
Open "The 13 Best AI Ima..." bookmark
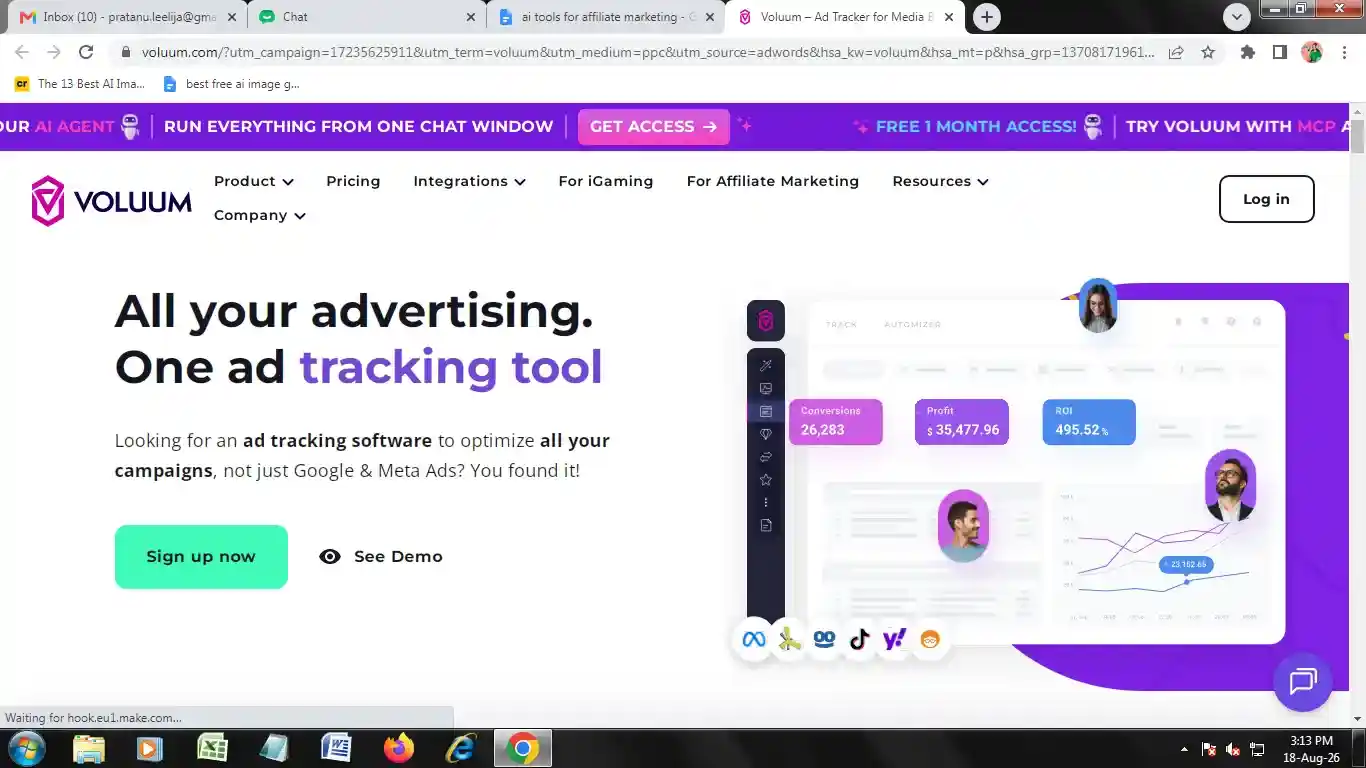point(80,84)
